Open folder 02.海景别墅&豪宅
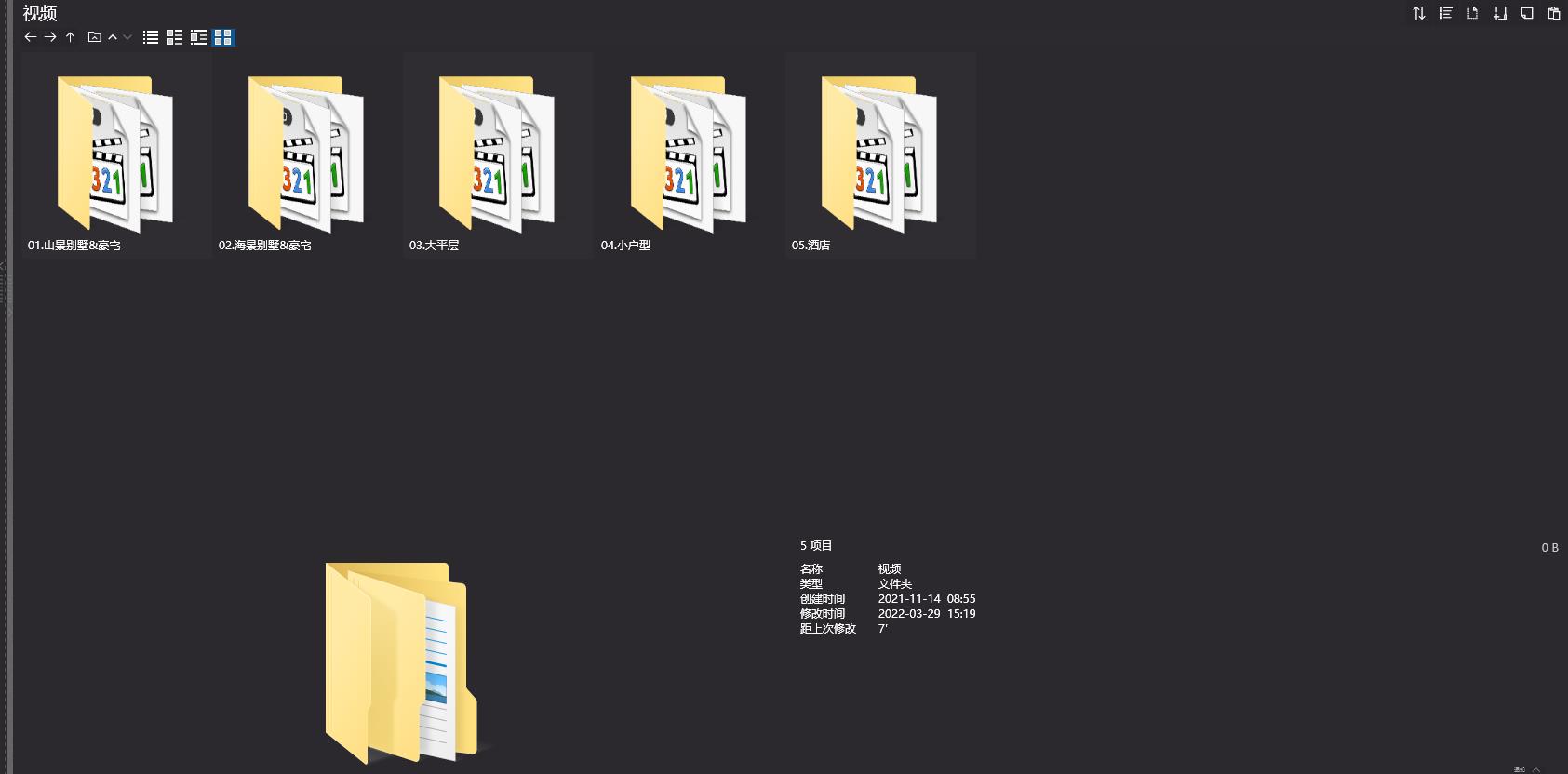This screenshot has width=1568, height=774. point(307,154)
